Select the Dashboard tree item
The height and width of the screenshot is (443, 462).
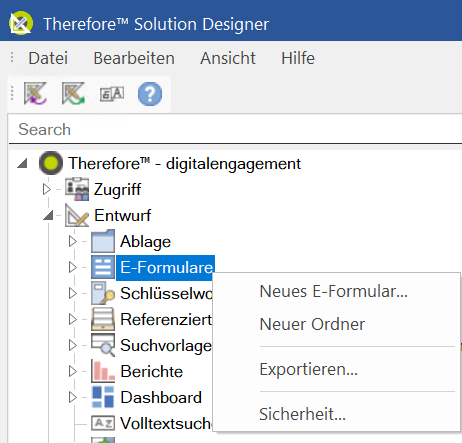tap(161, 397)
